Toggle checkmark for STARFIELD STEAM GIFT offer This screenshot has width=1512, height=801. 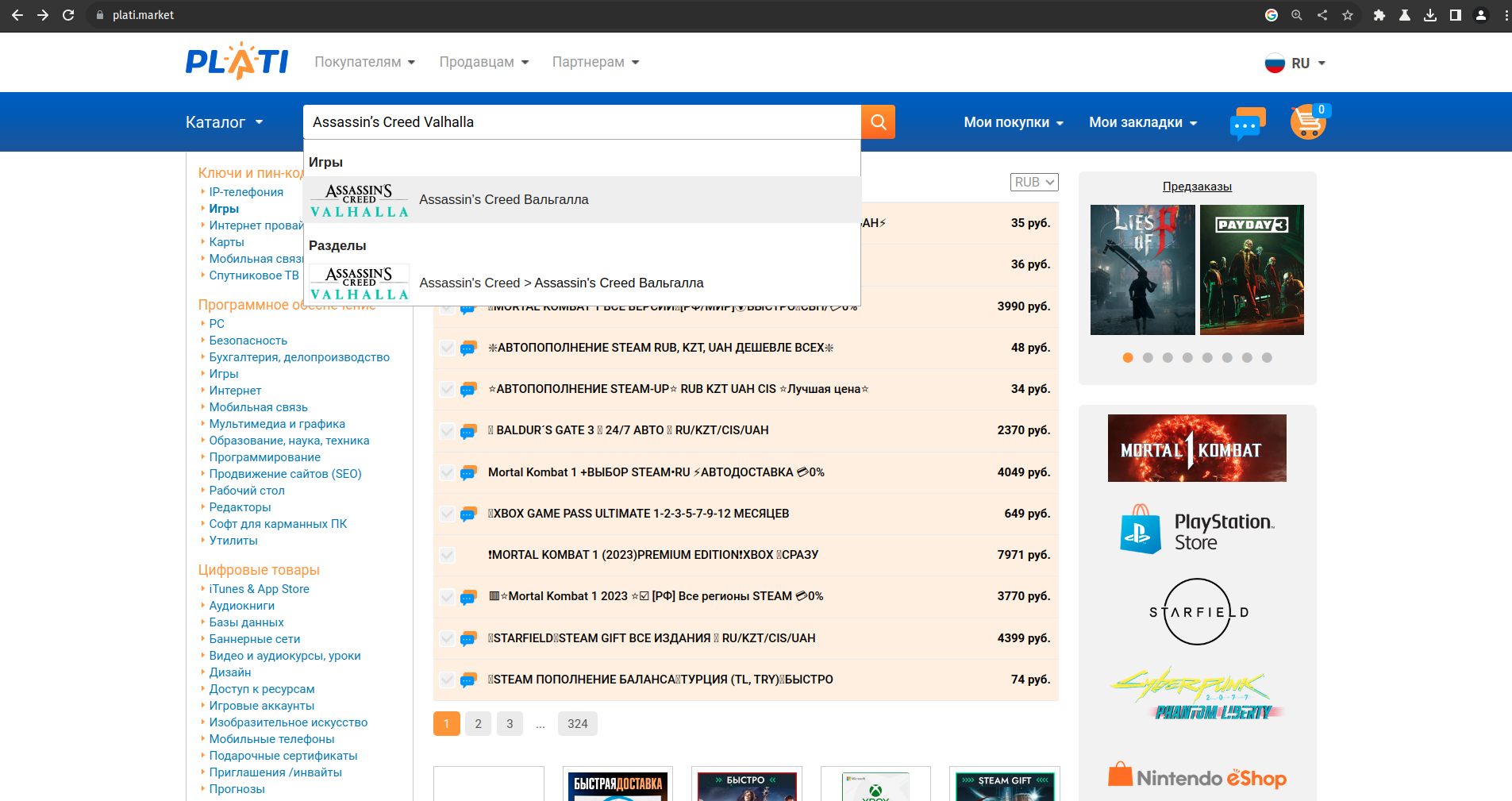point(448,638)
